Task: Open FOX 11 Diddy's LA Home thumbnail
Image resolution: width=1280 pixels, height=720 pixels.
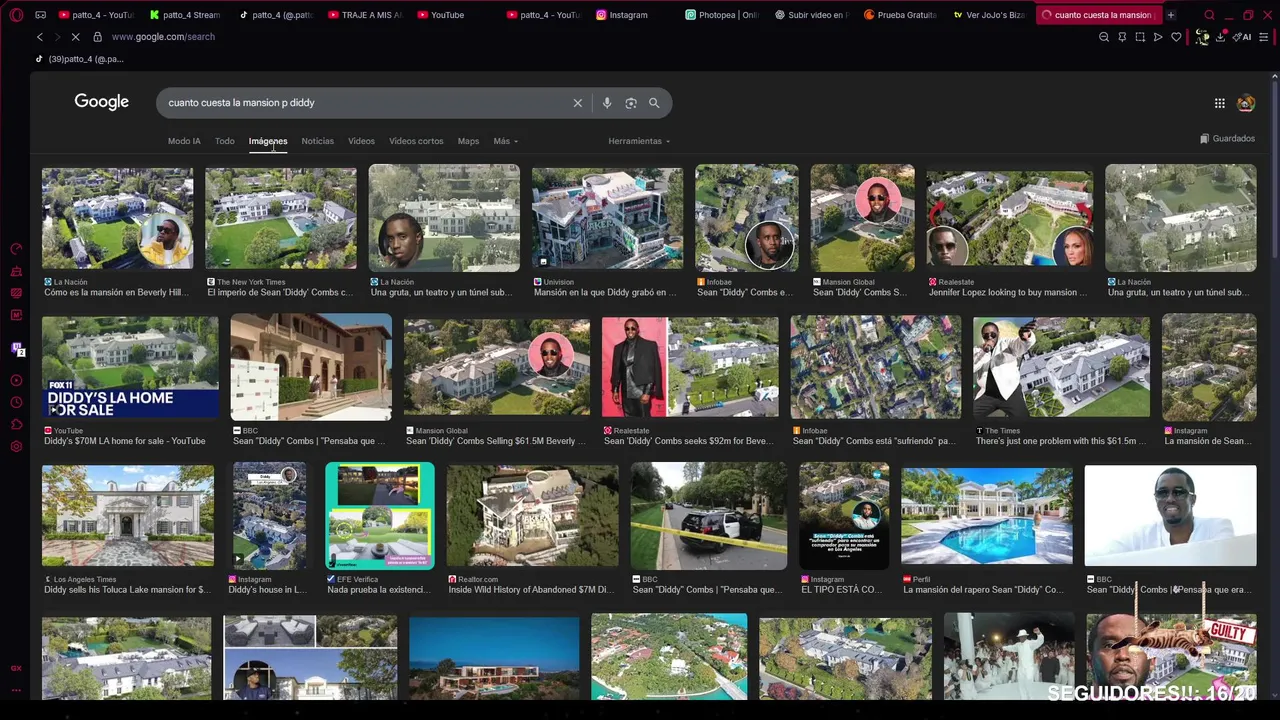Action: [x=130, y=367]
